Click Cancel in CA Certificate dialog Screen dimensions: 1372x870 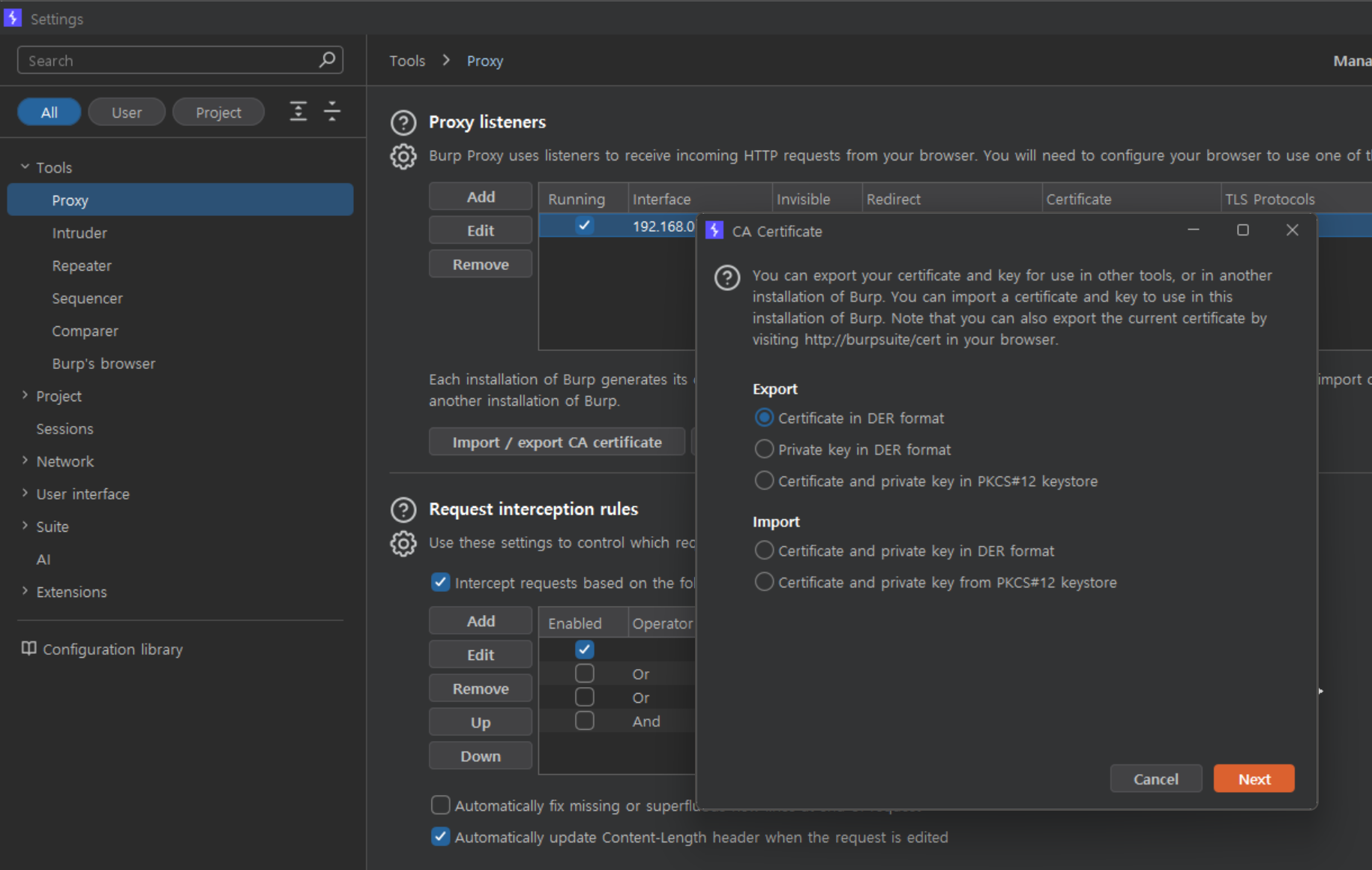pyautogui.click(x=1156, y=778)
